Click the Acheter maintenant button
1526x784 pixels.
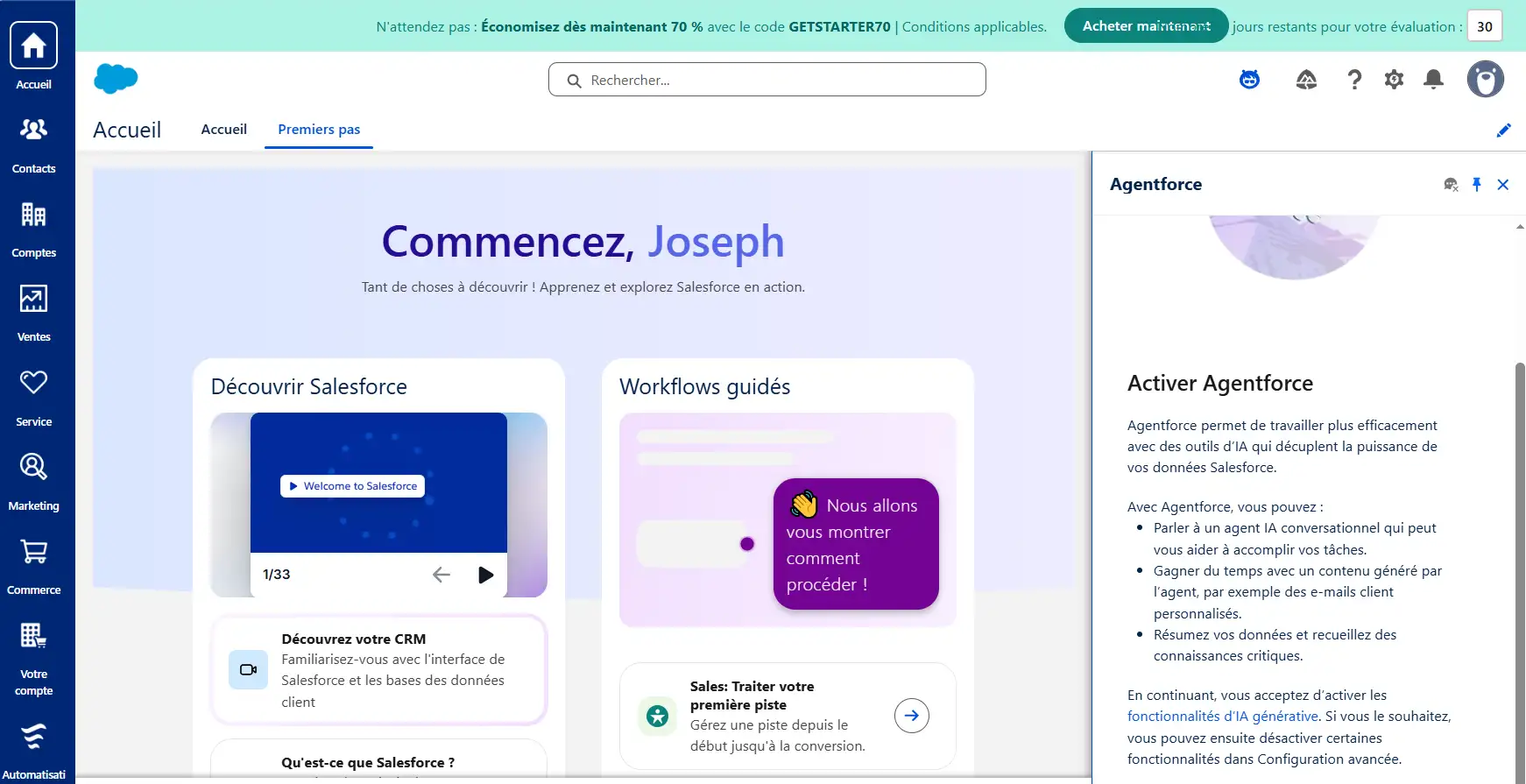pos(1146,26)
